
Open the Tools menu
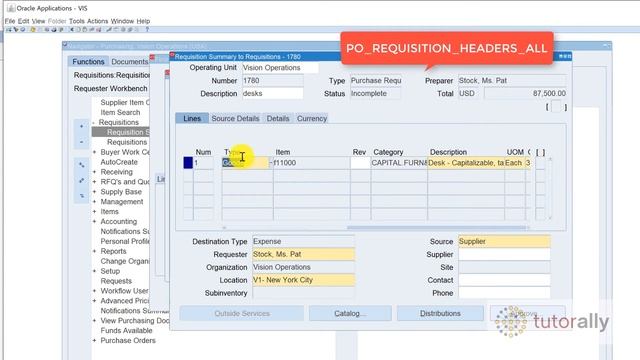76,21
